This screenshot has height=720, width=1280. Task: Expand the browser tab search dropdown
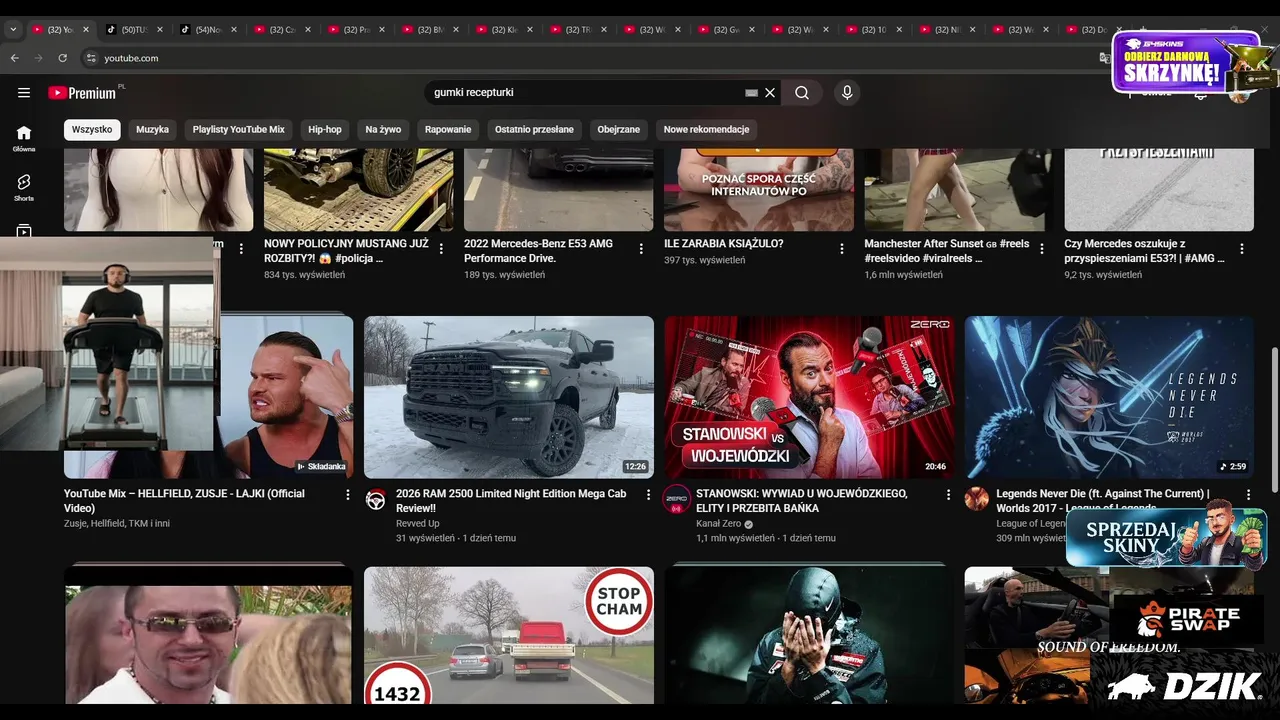pyautogui.click(x=13, y=30)
